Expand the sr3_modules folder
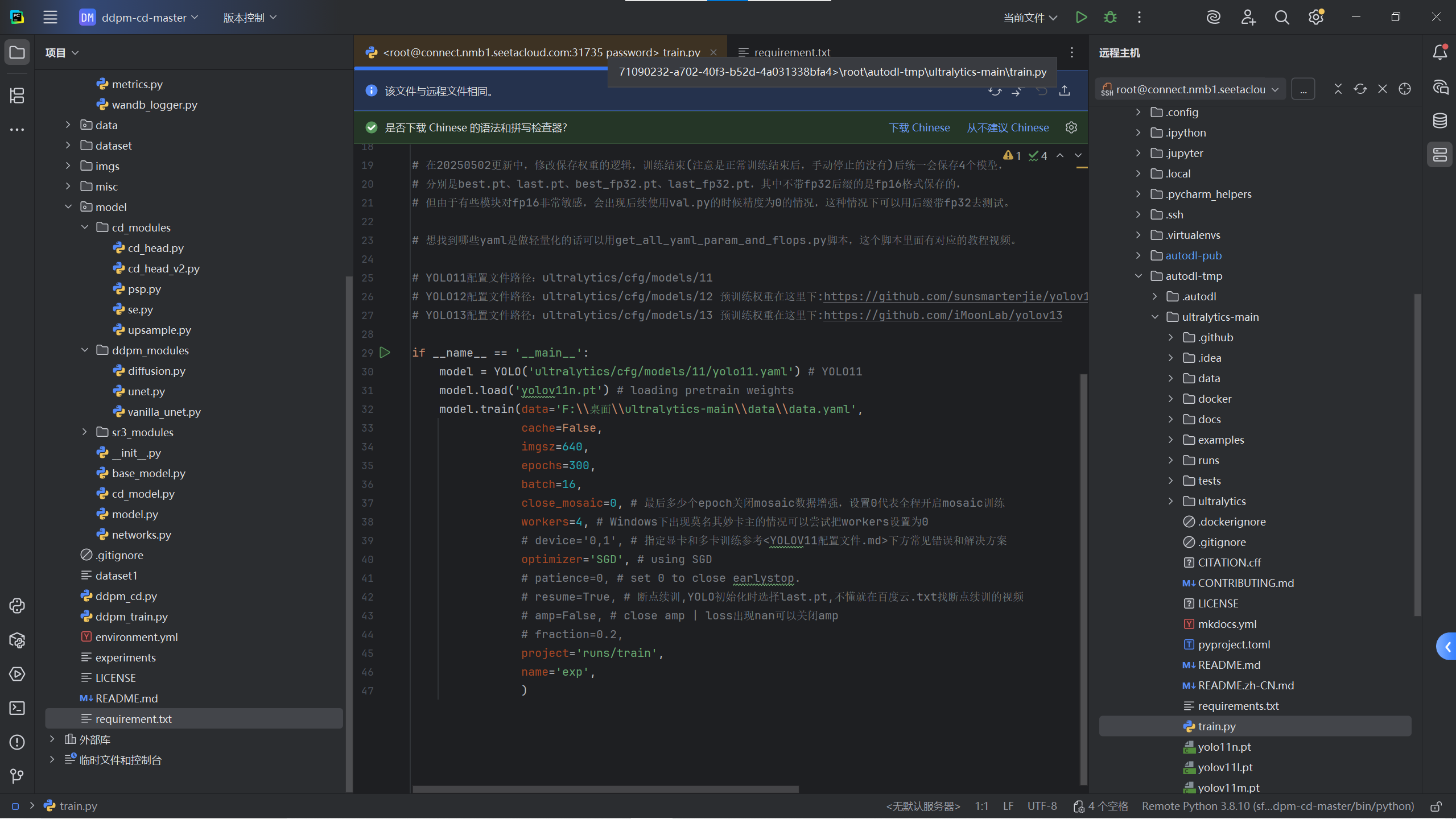 pos(85,432)
